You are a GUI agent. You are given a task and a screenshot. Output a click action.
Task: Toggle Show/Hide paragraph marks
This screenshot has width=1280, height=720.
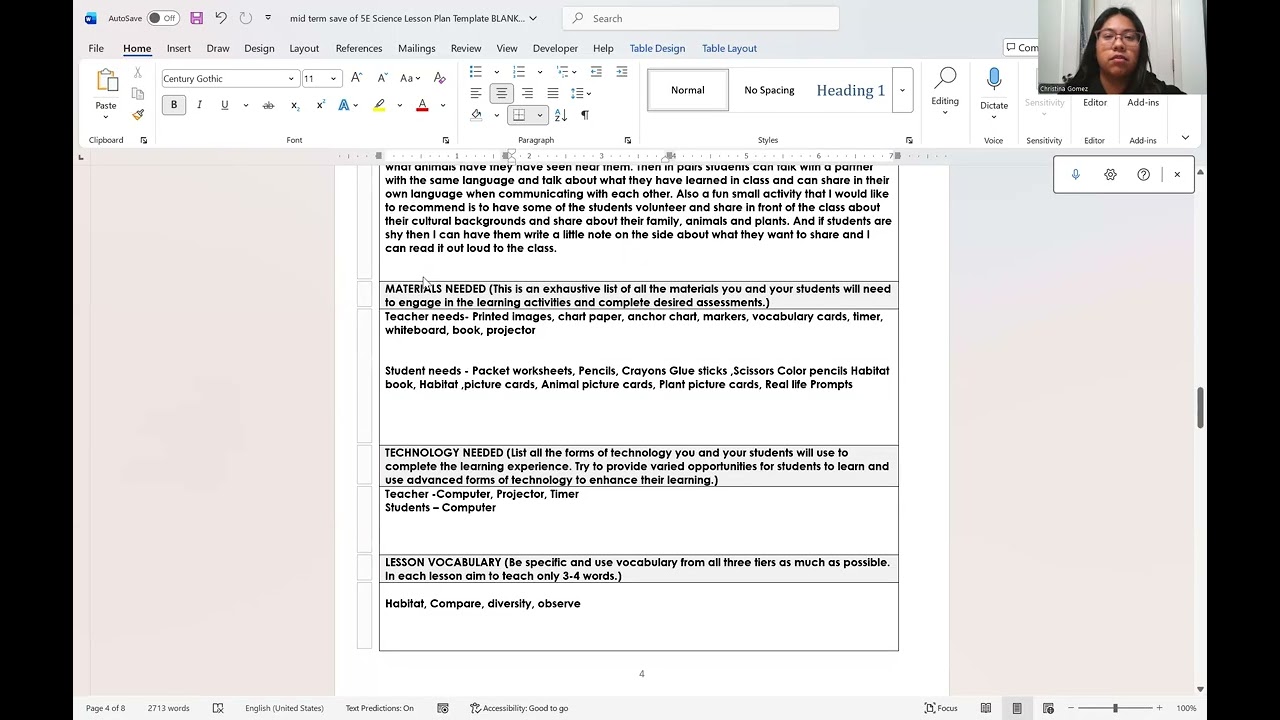click(x=585, y=115)
